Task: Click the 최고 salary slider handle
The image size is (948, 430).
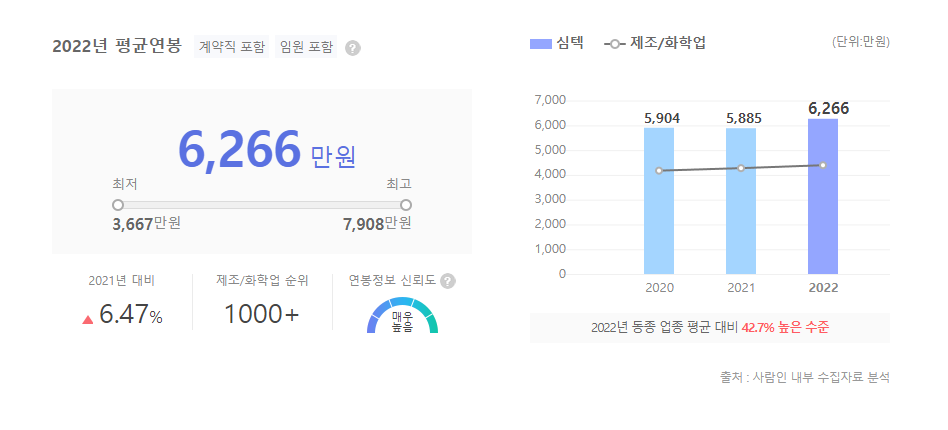Action: pyautogui.click(x=406, y=205)
